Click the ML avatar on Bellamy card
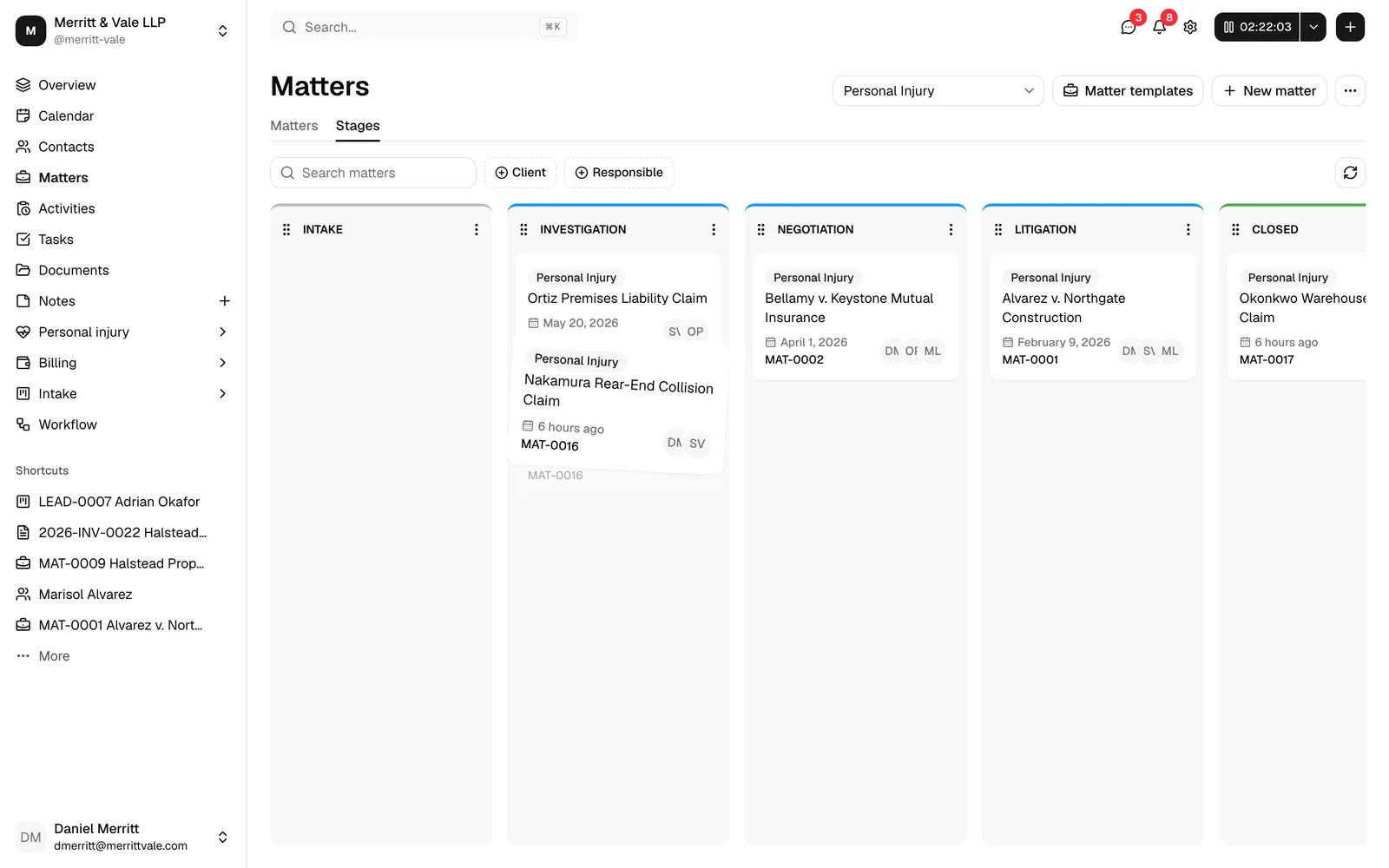Viewport: 1389px width, 868px height. (932, 351)
